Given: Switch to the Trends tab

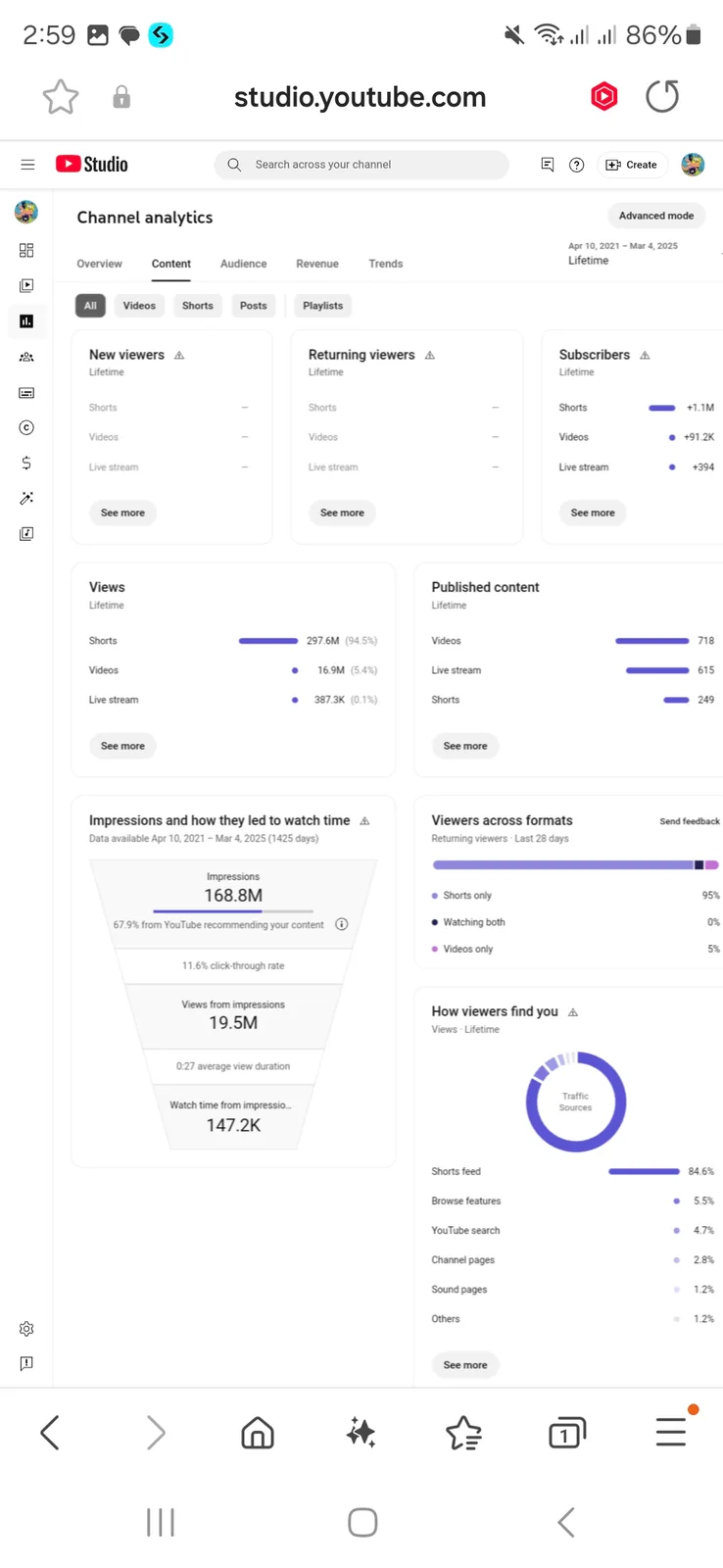Looking at the screenshot, I should point(386,264).
